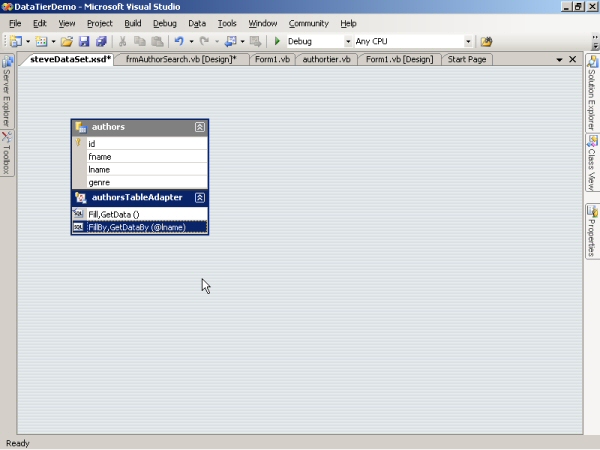600x450 pixels.
Task: Open the Build menu
Action: [133, 23]
